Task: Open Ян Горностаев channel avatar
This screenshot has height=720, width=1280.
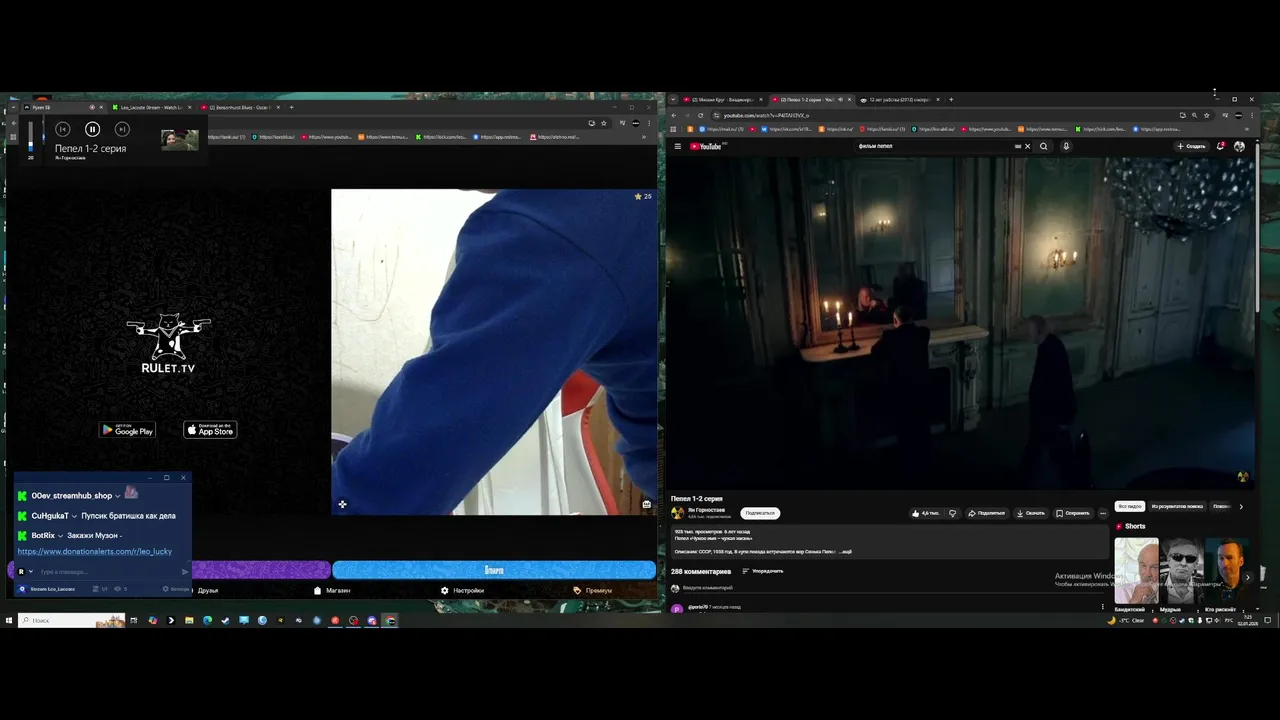Action: click(677, 513)
